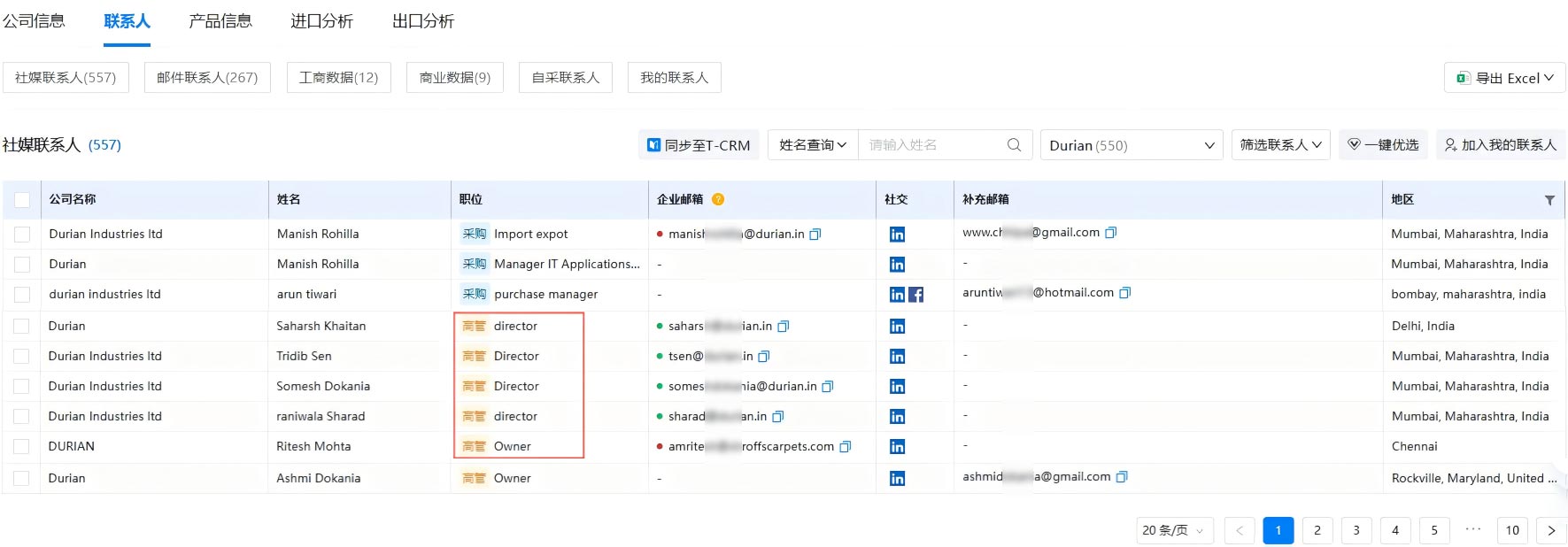Copy Saharsh Khaitan's company email
This screenshot has width=1568, height=547.
point(784,327)
